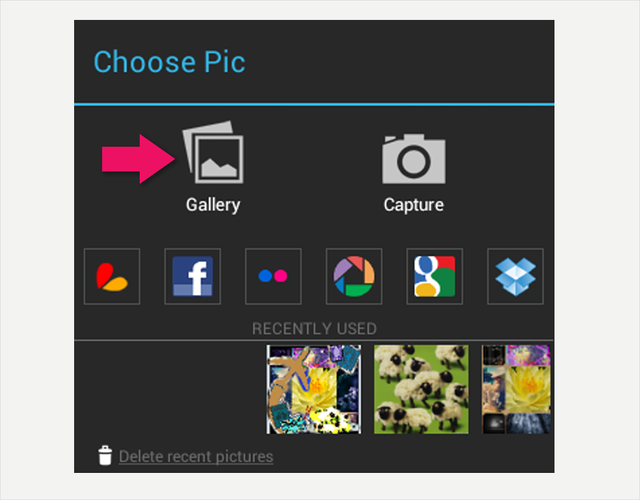
Task: Select the red and orange heart icon
Action: (x=112, y=276)
